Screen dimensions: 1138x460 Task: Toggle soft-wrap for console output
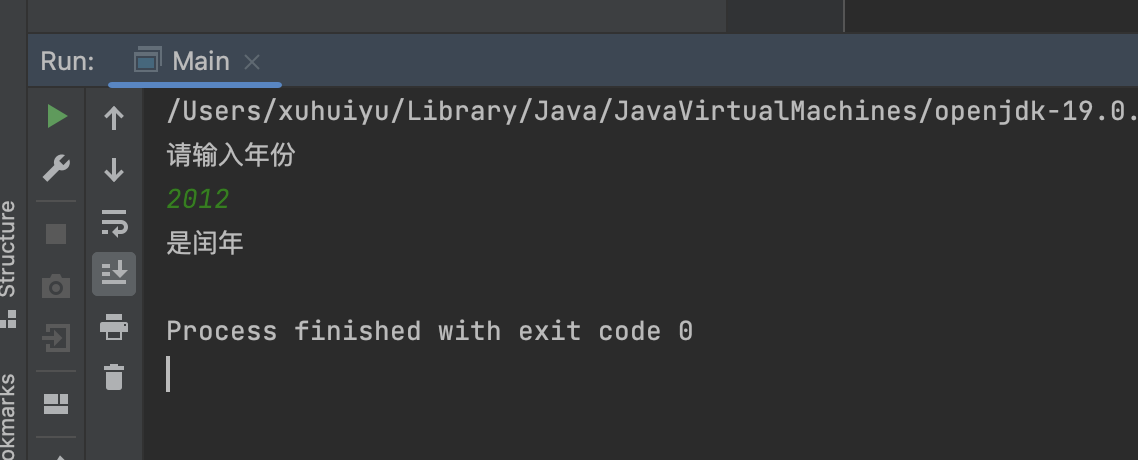pos(114,222)
